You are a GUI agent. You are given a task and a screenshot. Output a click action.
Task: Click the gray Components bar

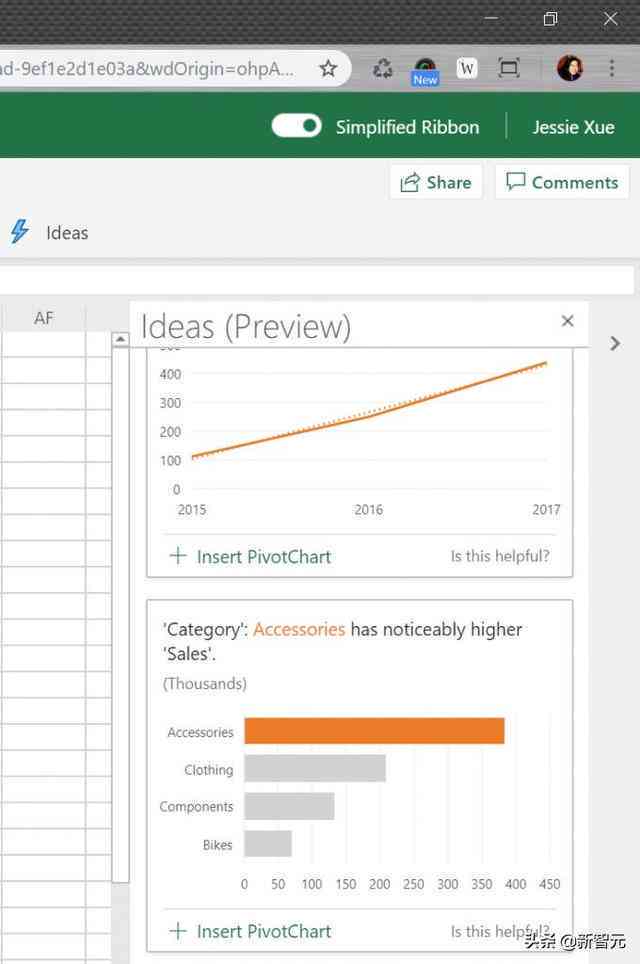[x=290, y=806]
